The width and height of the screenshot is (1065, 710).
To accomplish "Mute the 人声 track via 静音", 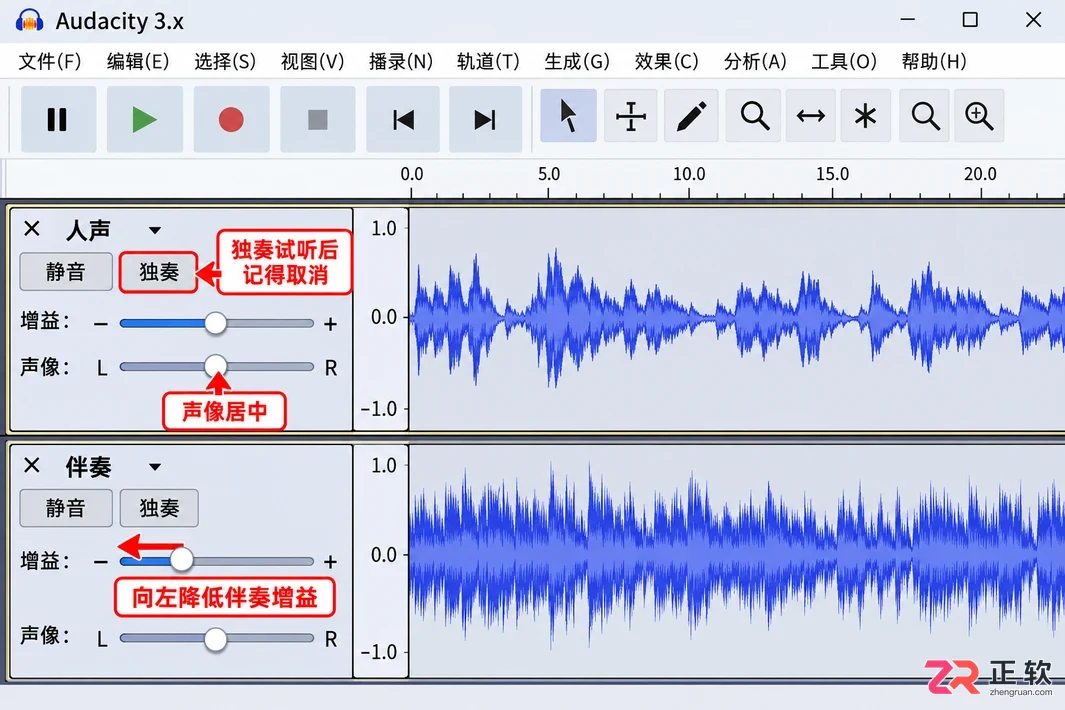I will click(x=66, y=272).
